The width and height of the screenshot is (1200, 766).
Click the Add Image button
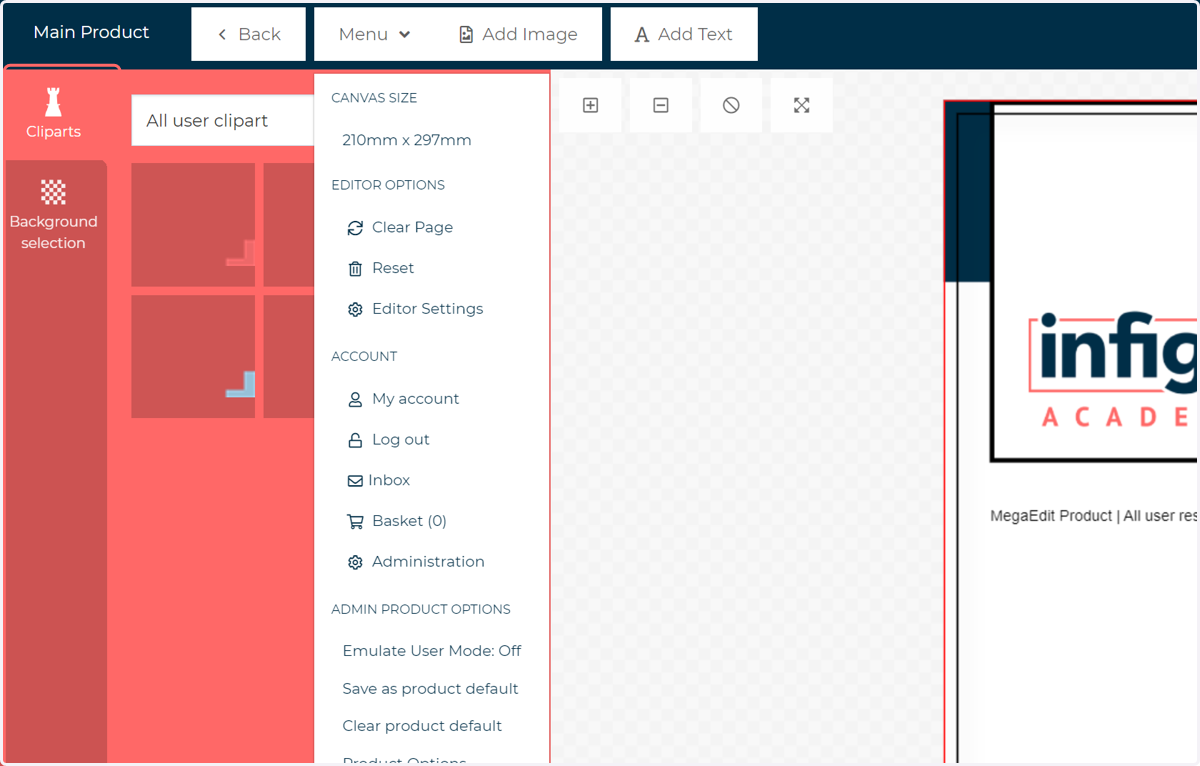point(518,34)
